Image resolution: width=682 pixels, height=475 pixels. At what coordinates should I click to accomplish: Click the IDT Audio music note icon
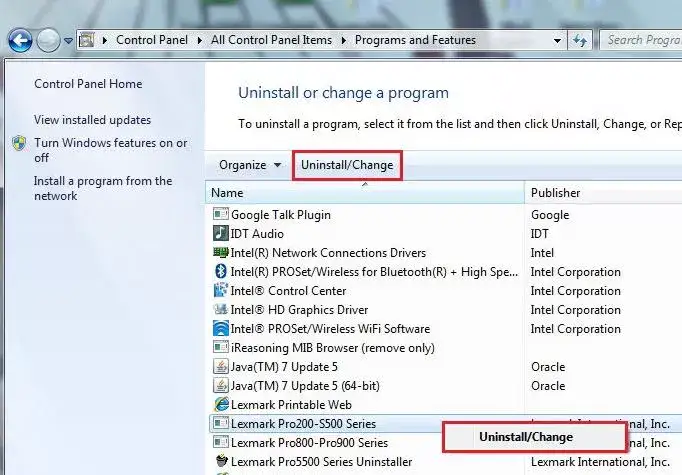coord(221,233)
